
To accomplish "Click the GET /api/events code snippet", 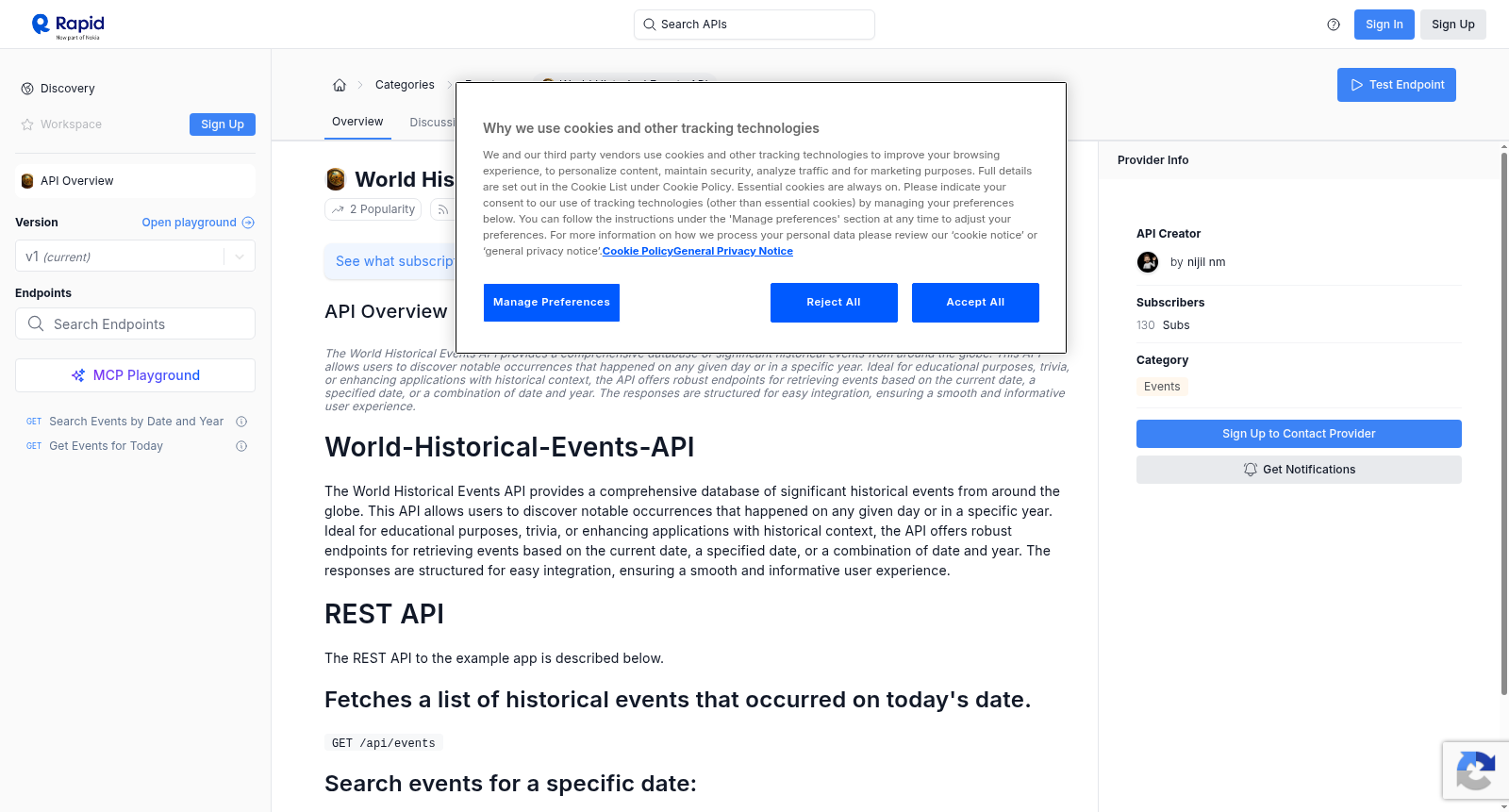I will click(x=384, y=743).
